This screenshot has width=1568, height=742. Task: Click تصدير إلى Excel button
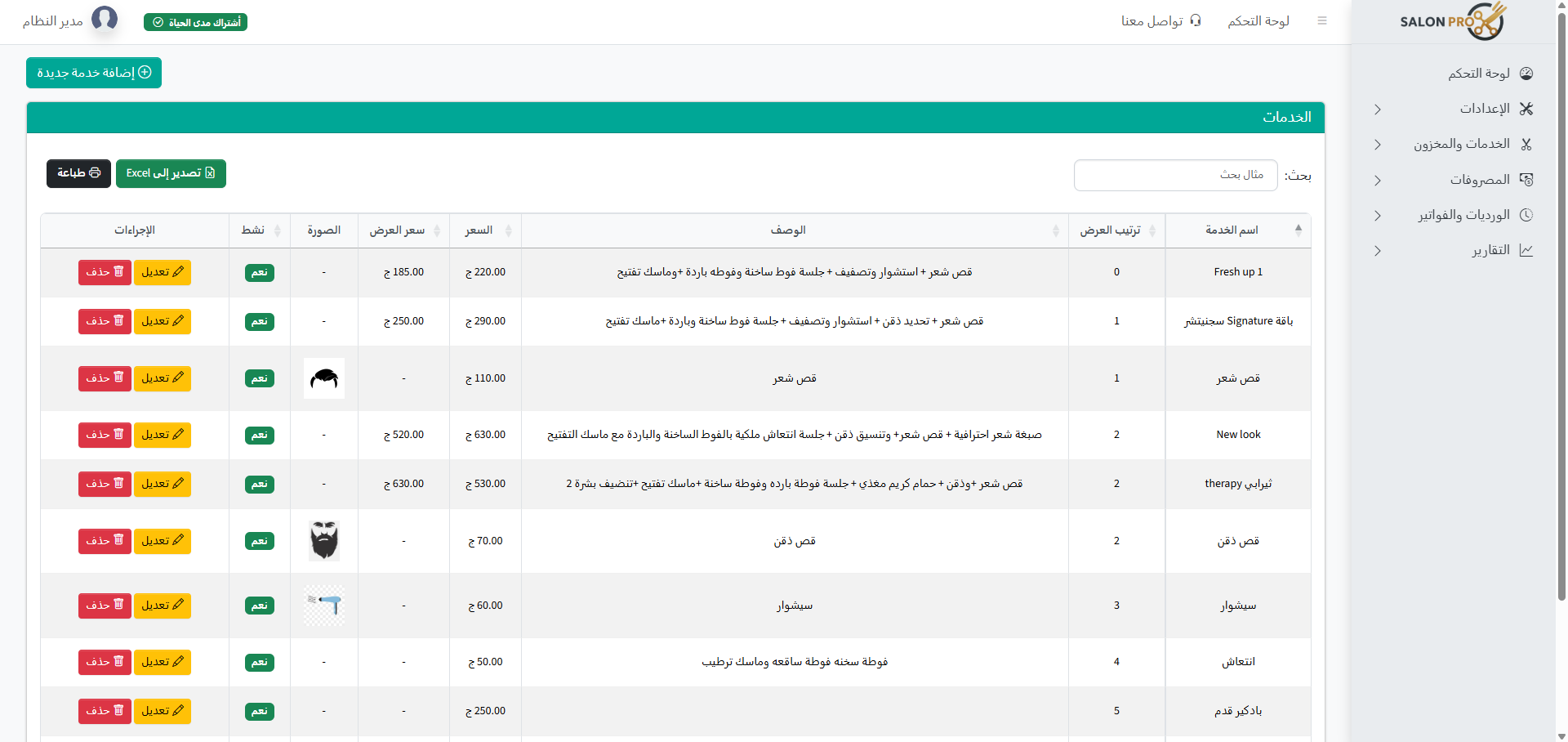[x=171, y=173]
